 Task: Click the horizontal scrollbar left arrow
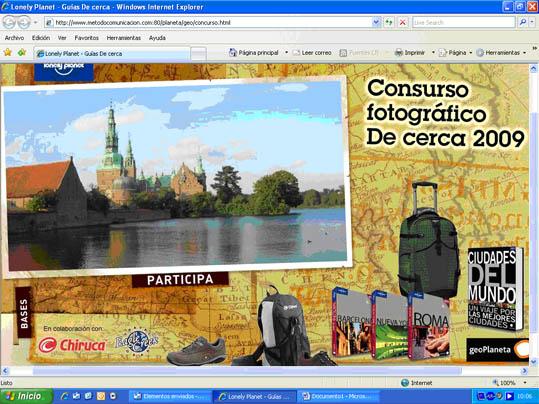5,371
